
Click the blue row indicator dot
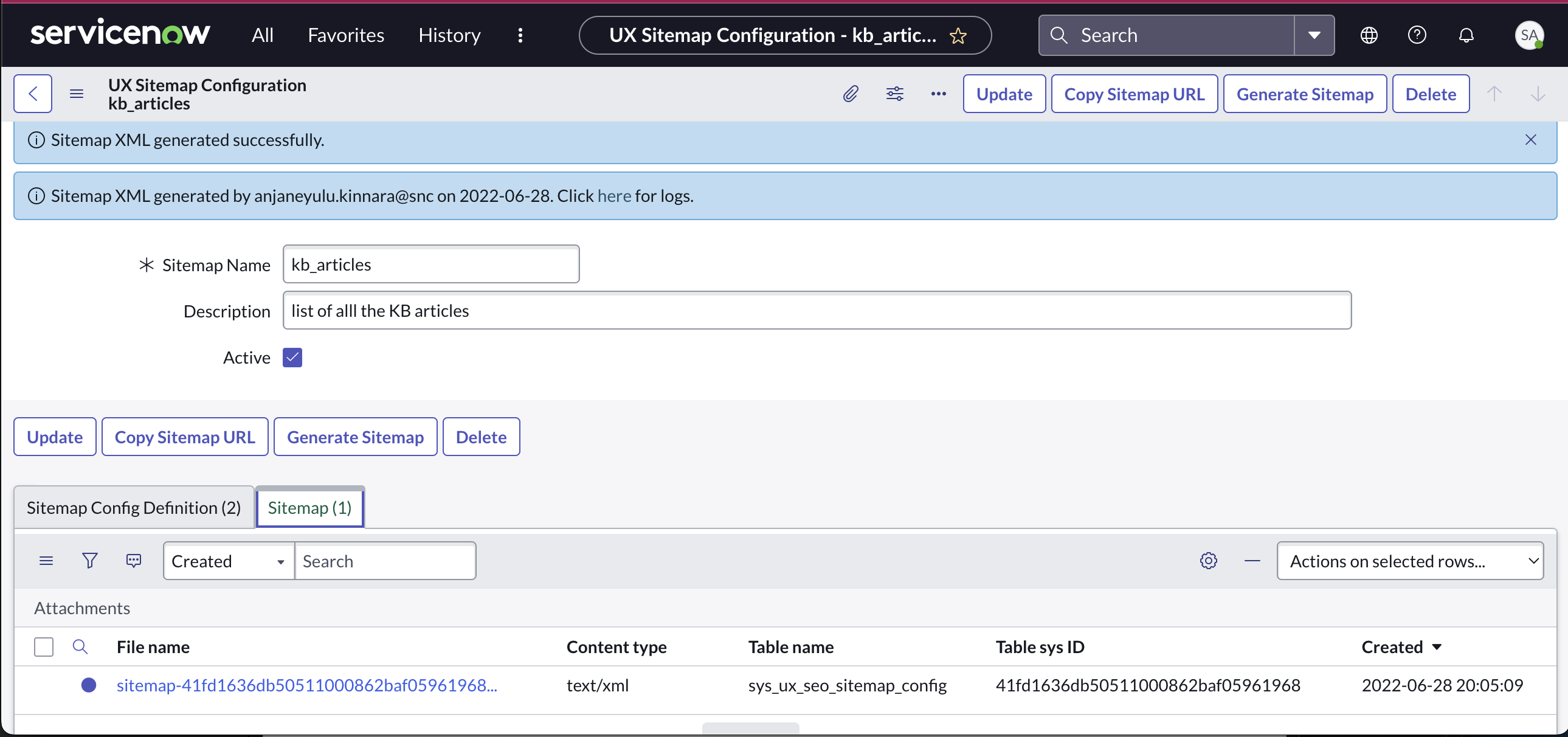89,685
